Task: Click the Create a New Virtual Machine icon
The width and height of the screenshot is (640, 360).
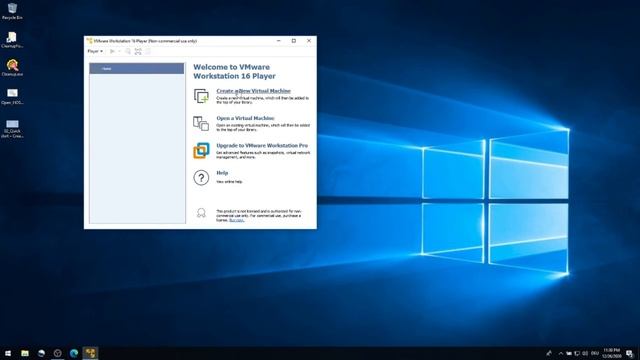Action: click(201, 96)
